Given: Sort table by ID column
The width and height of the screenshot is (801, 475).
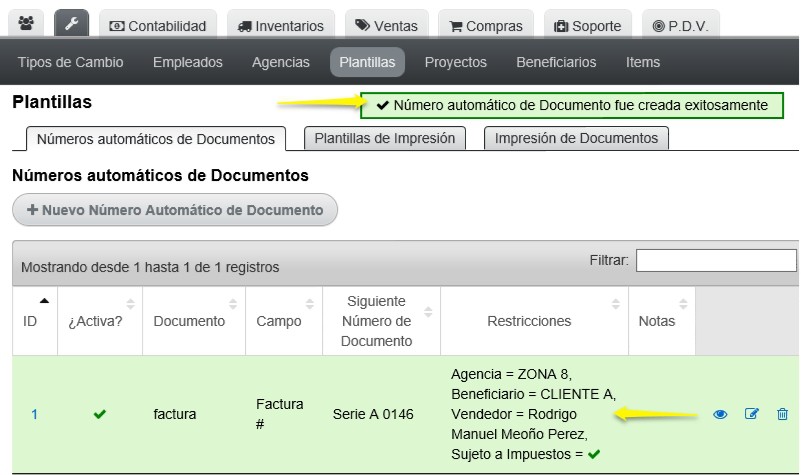Looking at the screenshot, I should 35,321.
